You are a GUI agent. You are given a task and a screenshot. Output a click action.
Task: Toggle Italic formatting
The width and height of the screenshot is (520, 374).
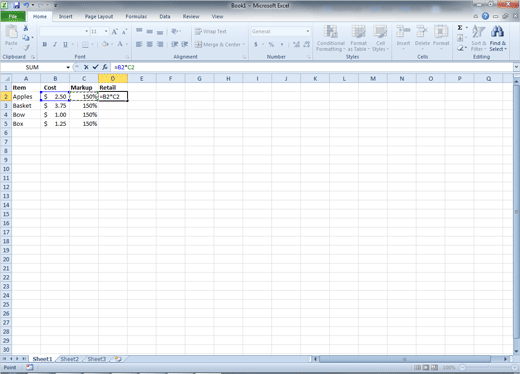(55, 44)
